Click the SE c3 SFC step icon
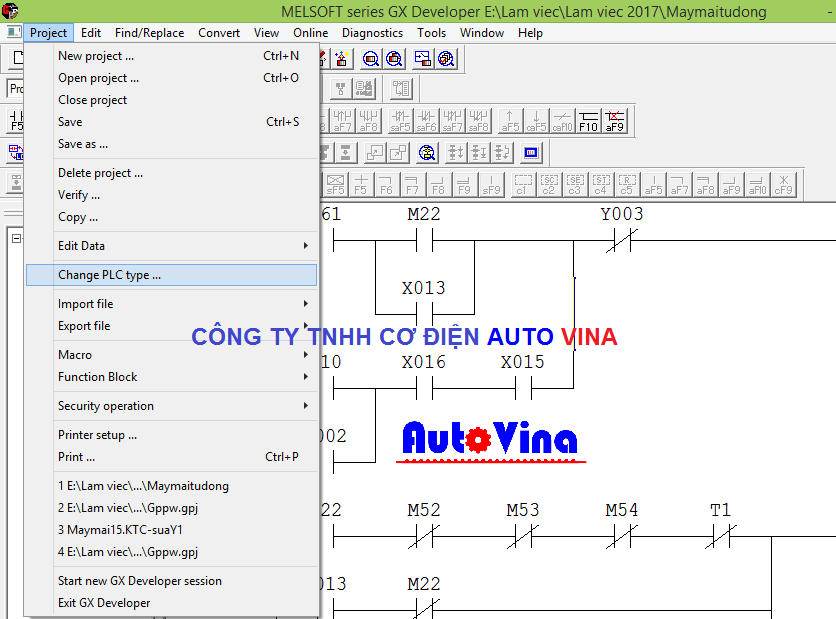This screenshot has width=836, height=619. coord(575,185)
